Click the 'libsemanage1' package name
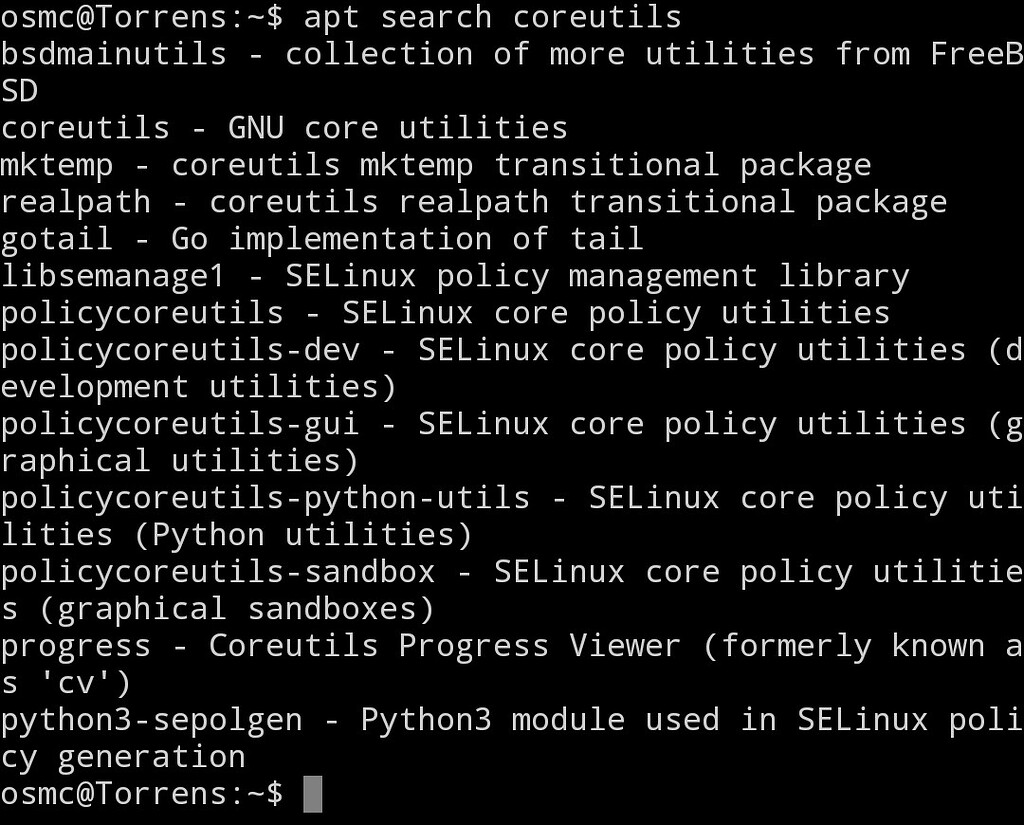This screenshot has height=825, width=1024. (114, 277)
